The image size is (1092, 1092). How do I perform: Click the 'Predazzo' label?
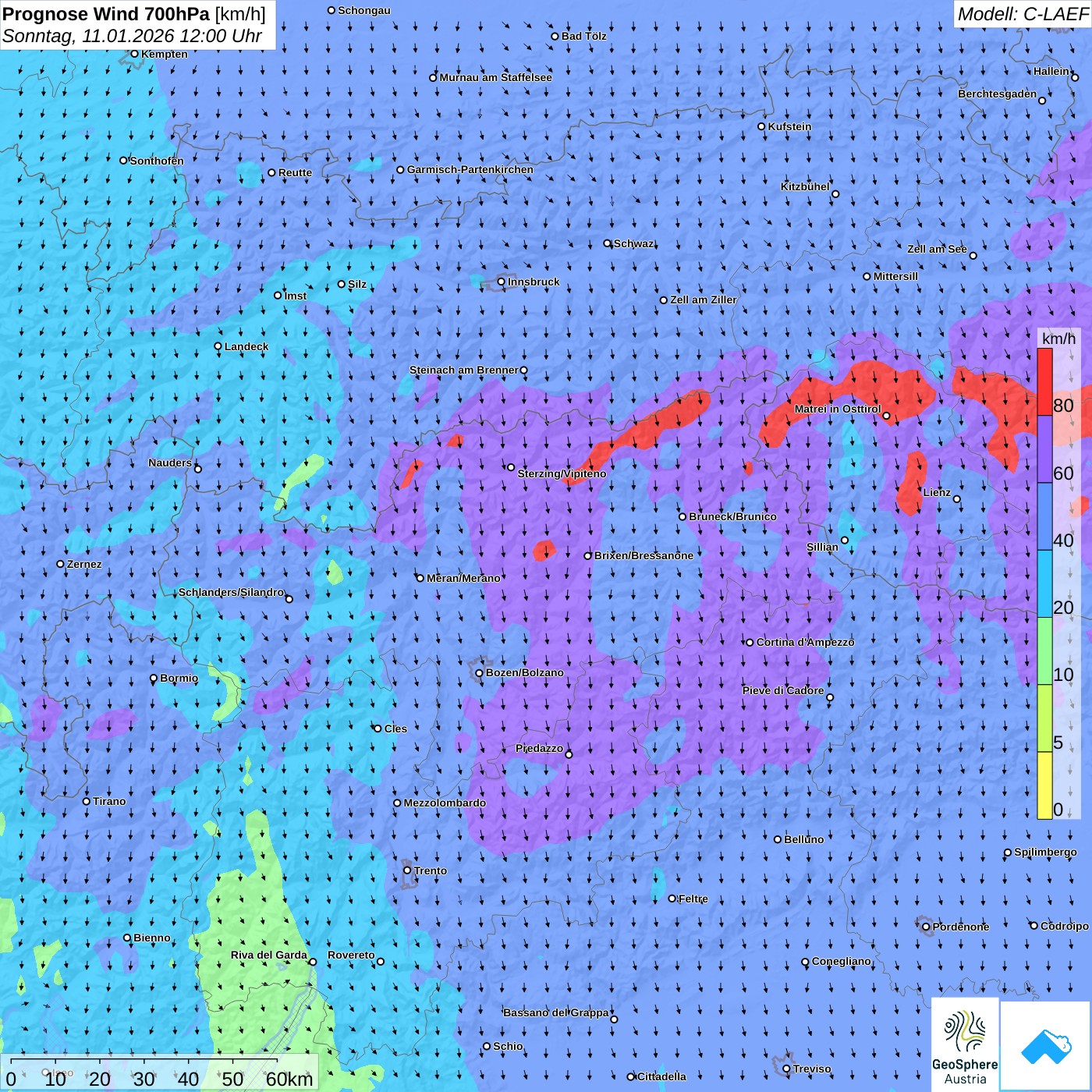point(540,748)
